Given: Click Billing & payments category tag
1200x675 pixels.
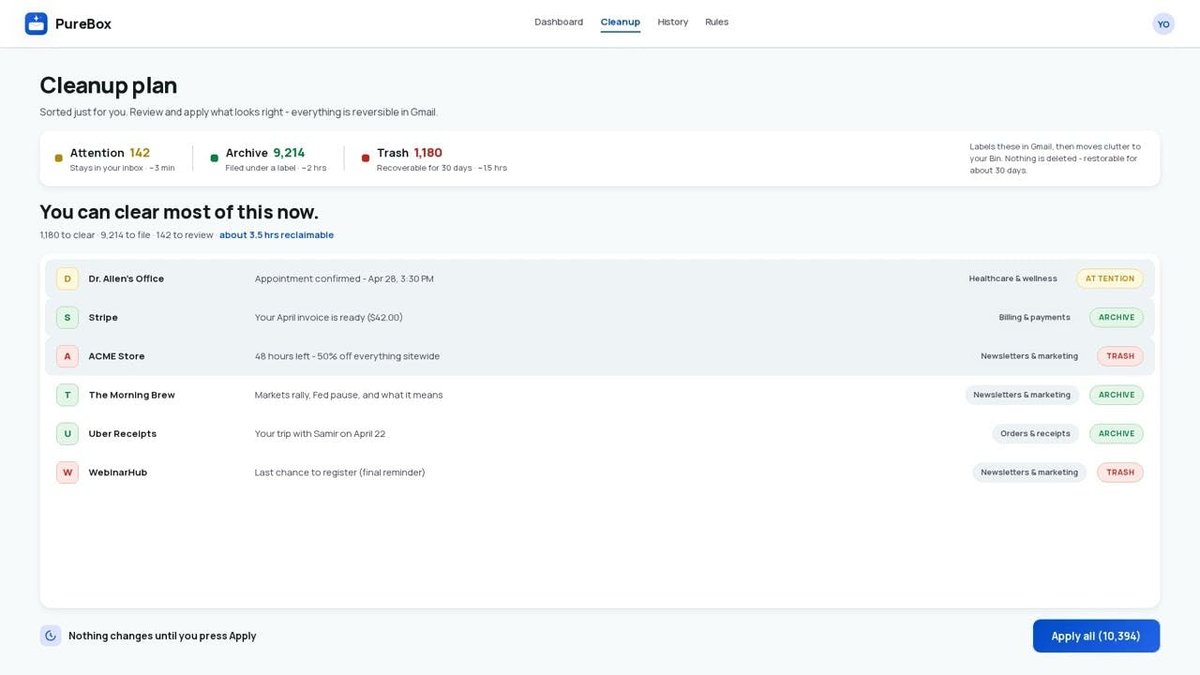Looking at the screenshot, I should coord(1034,318).
